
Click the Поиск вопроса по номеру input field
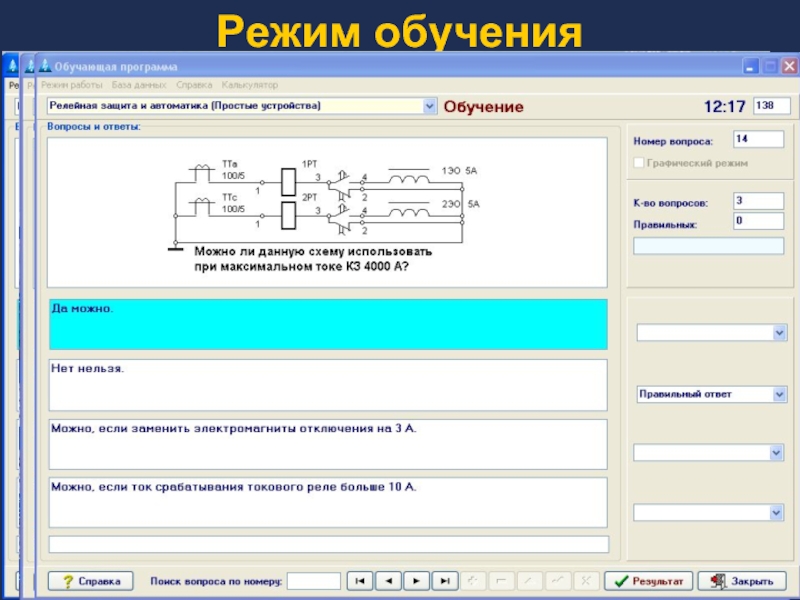click(313, 581)
